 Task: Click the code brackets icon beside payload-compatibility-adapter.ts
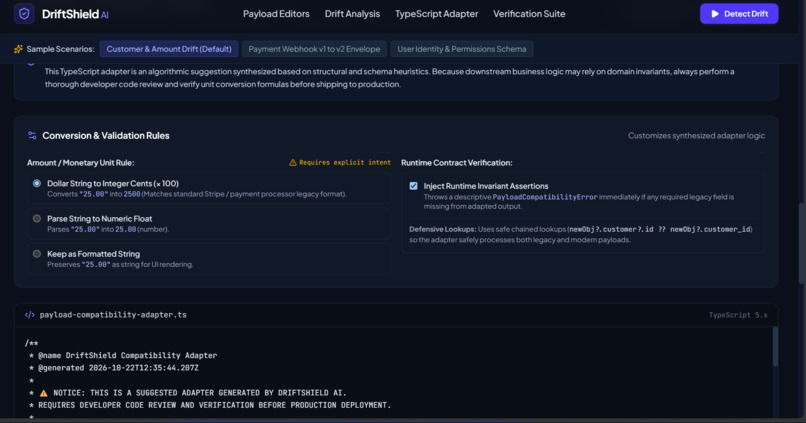(30, 315)
